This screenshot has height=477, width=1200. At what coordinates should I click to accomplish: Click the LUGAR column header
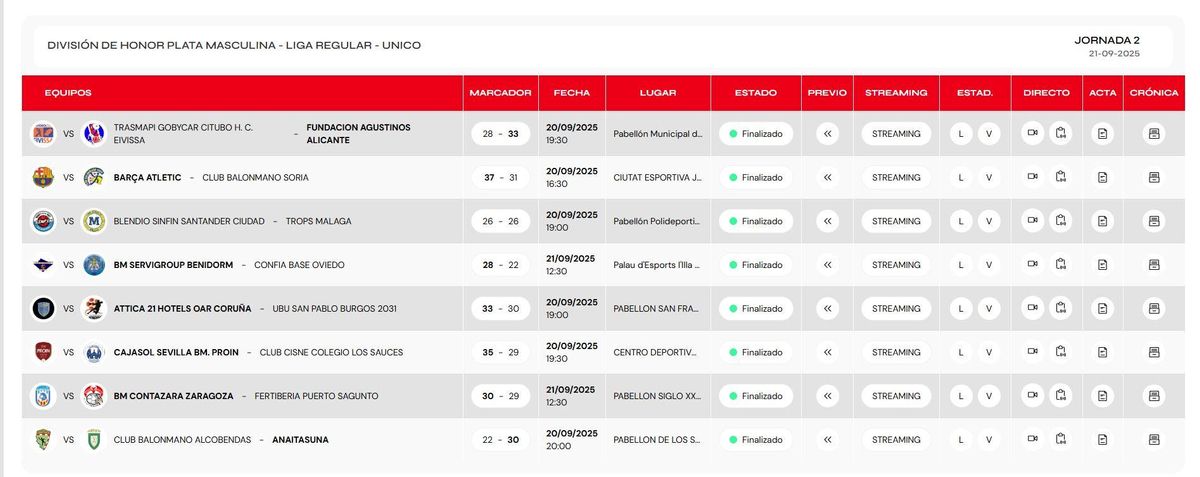658,93
